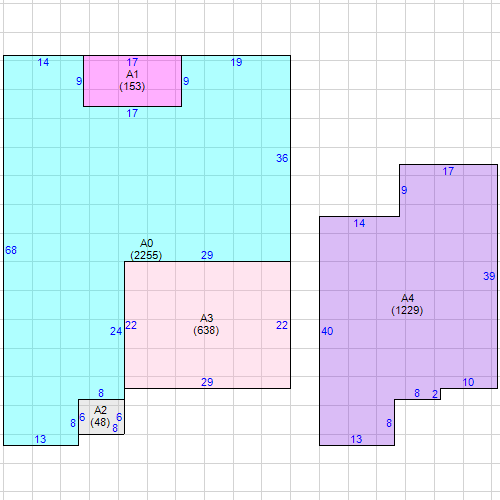This screenshot has height=500, width=500.
Task: Click the 29 dimension at A3's bottom edge
Action: click(207, 382)
